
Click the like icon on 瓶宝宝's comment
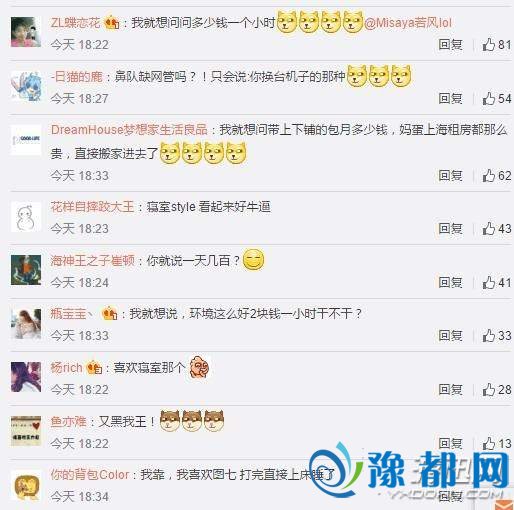click(489, 335)
